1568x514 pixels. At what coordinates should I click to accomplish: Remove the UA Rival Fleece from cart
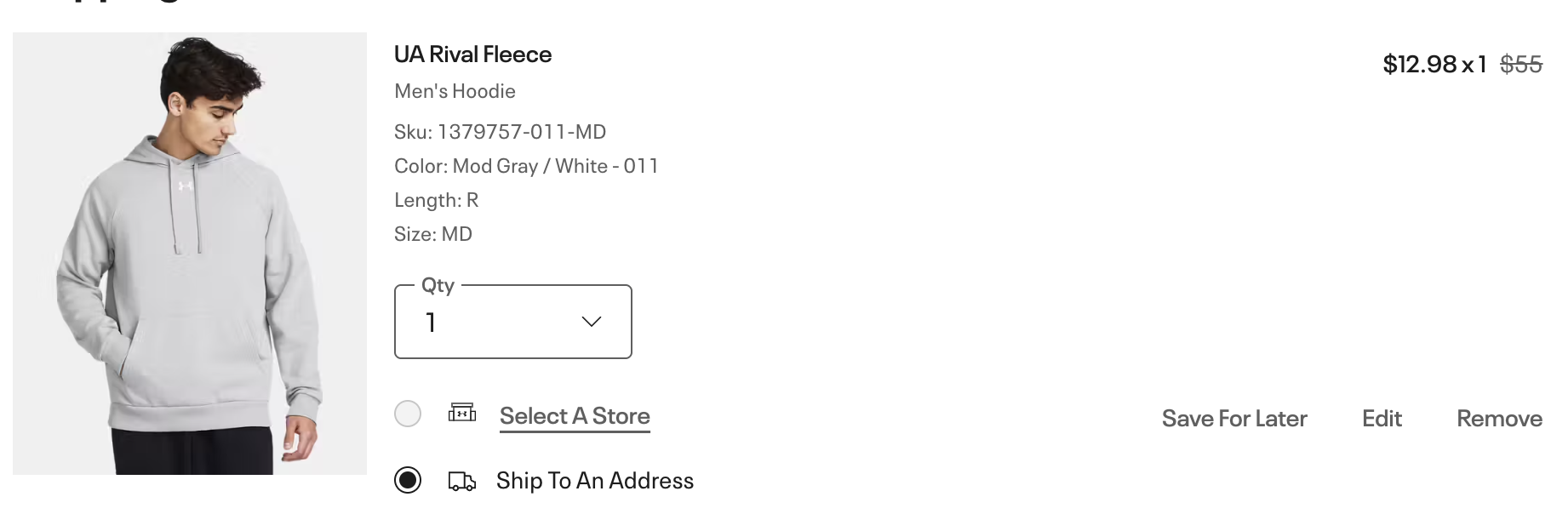1499,418
